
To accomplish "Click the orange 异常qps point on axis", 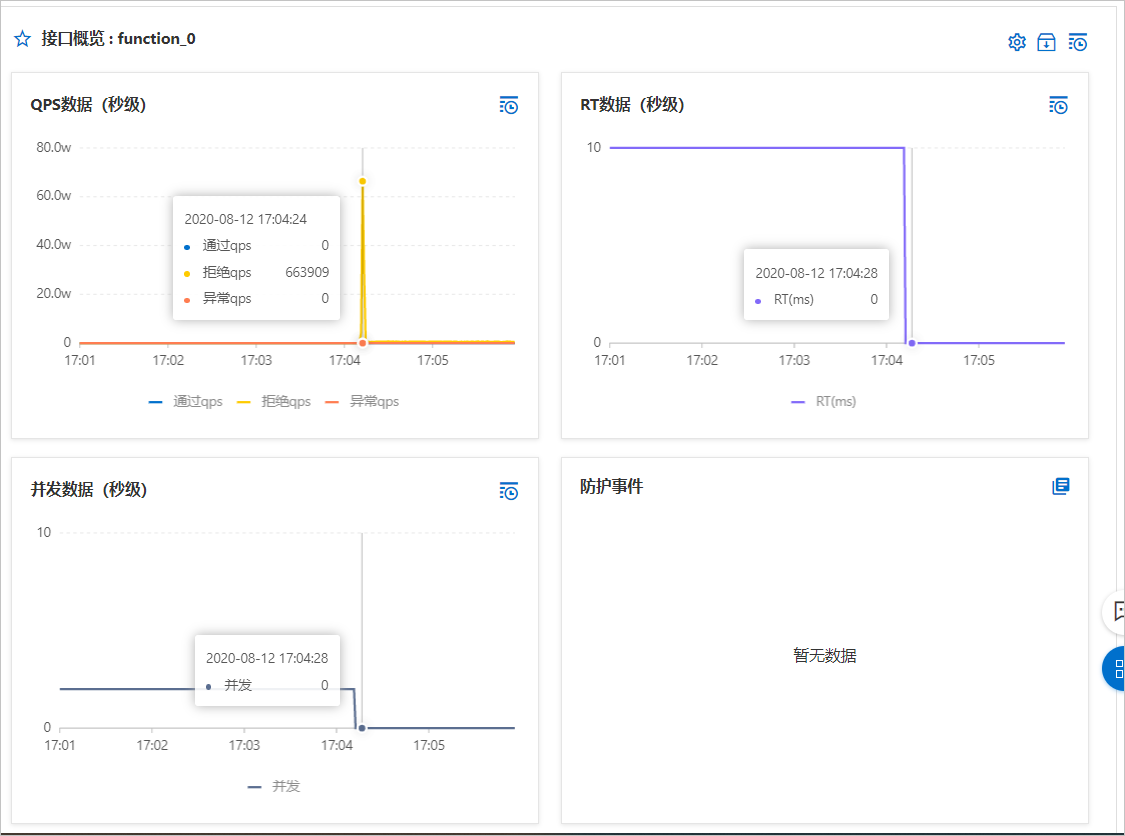I will (x=362, y=343).
